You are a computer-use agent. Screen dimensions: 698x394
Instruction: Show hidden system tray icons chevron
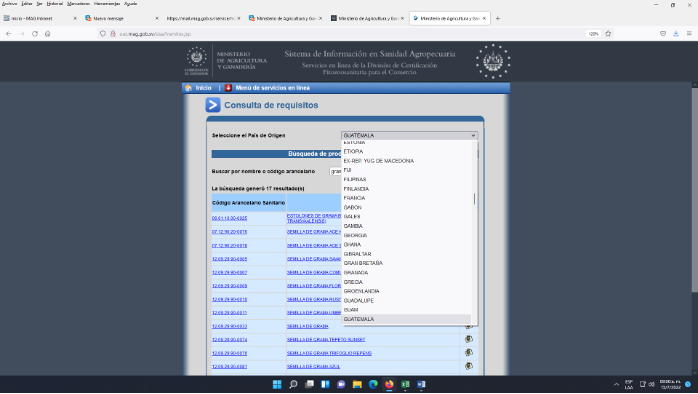[616, 384]
